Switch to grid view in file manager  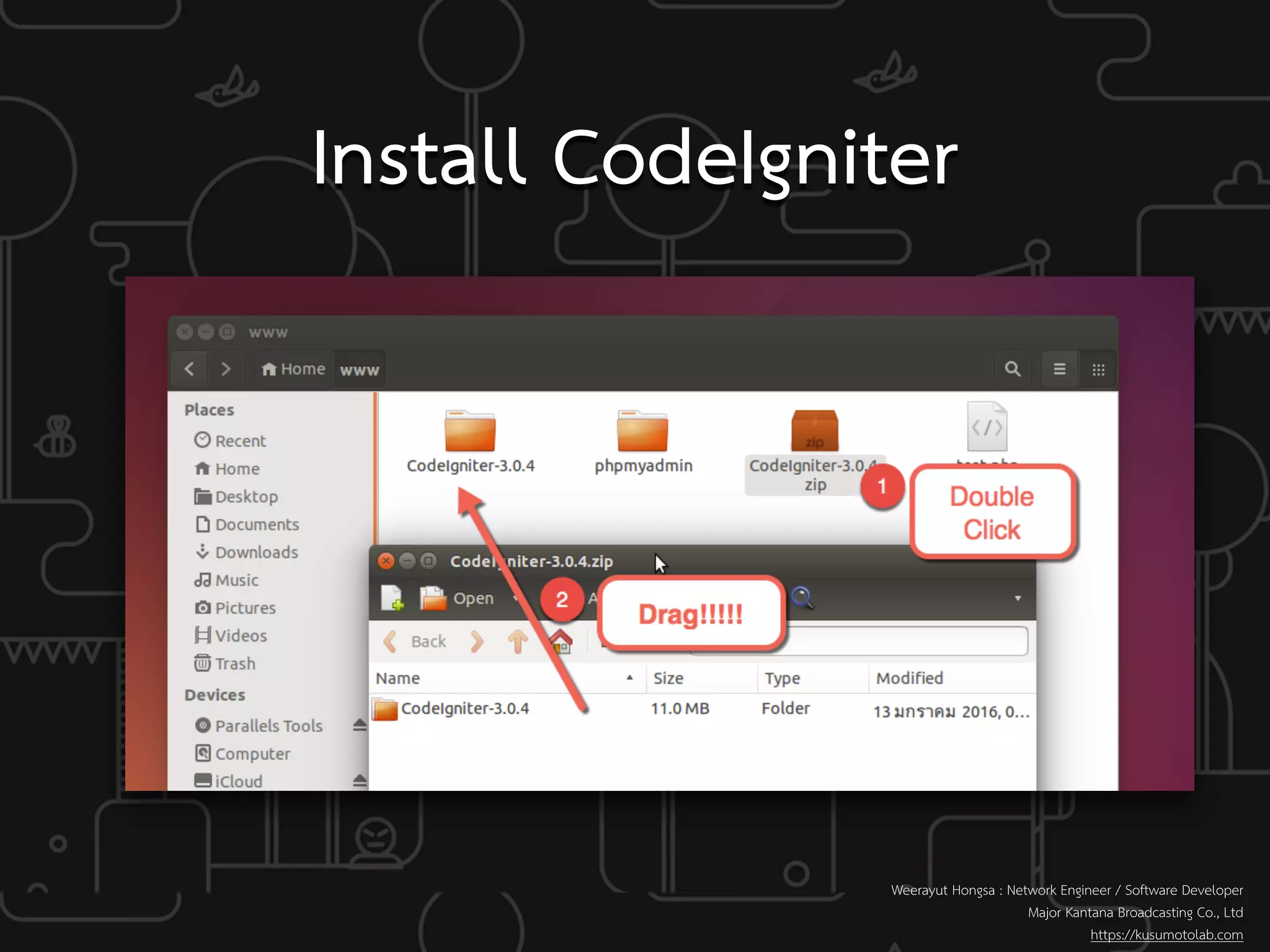[x=1098, y=369]
